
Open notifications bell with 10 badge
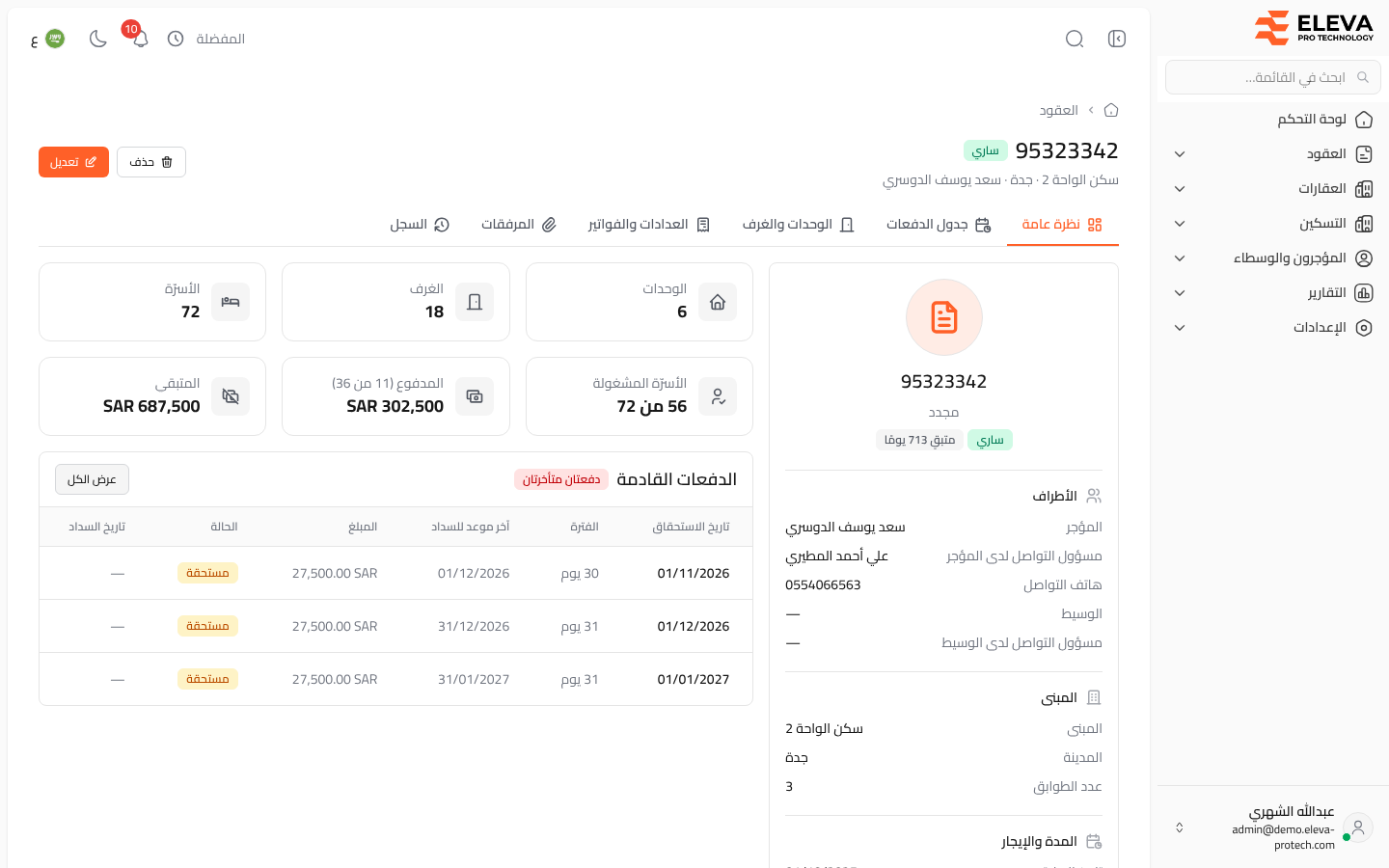click(x=140, y=39)
